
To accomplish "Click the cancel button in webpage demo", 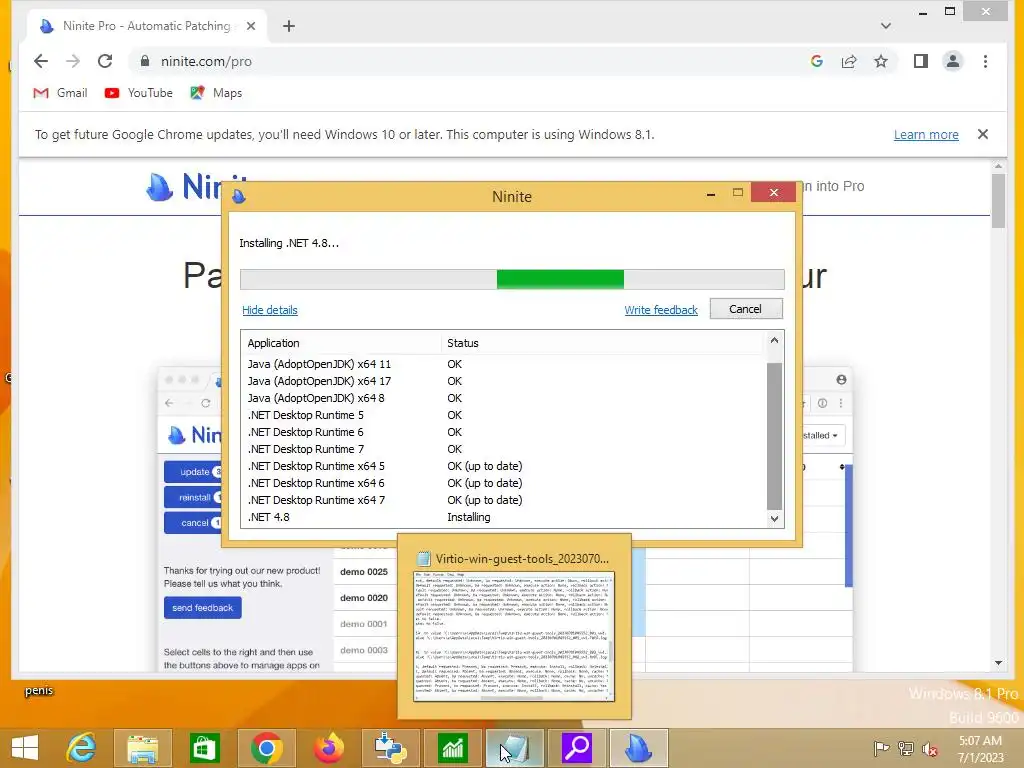I will tap(193, 522).
